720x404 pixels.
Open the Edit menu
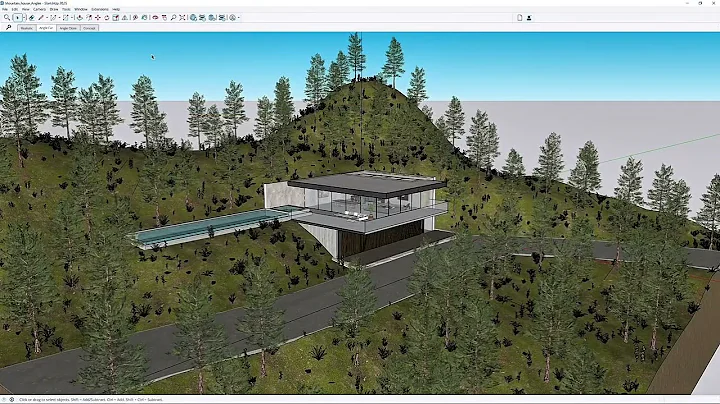click(x=15, y=9)
